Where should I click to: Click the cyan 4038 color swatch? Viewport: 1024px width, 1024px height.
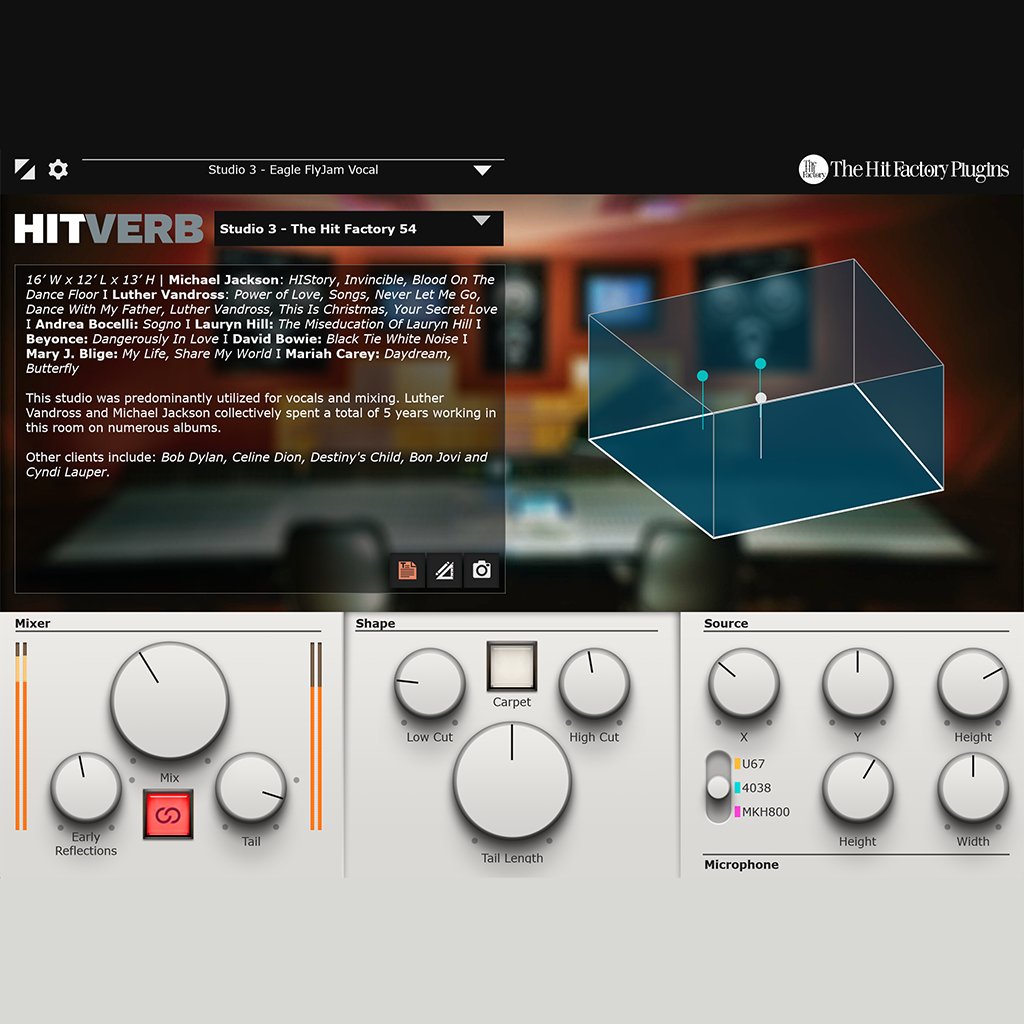pos(737,788)
